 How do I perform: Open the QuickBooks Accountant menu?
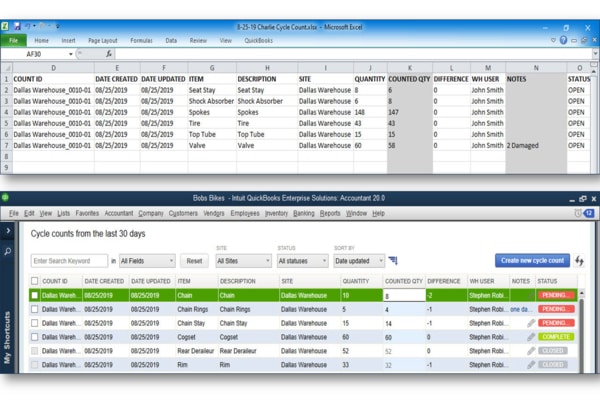(119, 213)
